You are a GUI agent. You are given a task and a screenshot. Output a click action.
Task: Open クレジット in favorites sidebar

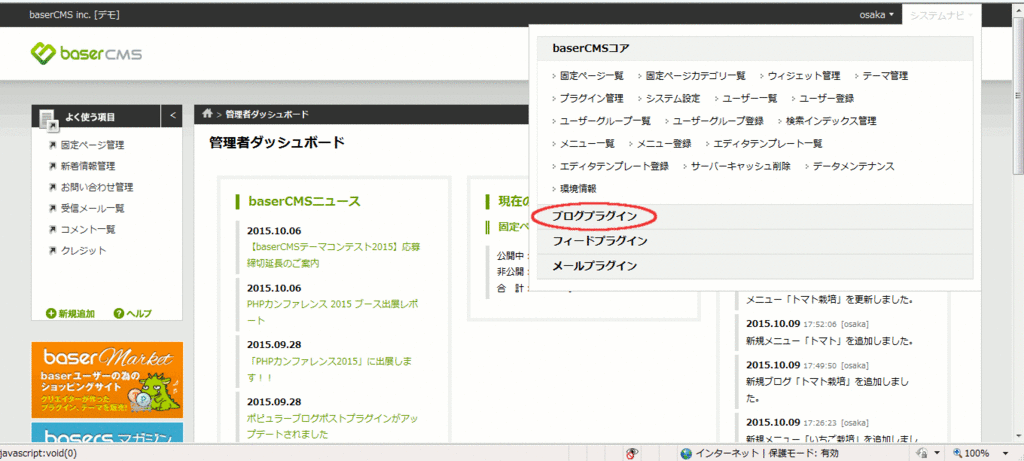(x=83, y=251)
